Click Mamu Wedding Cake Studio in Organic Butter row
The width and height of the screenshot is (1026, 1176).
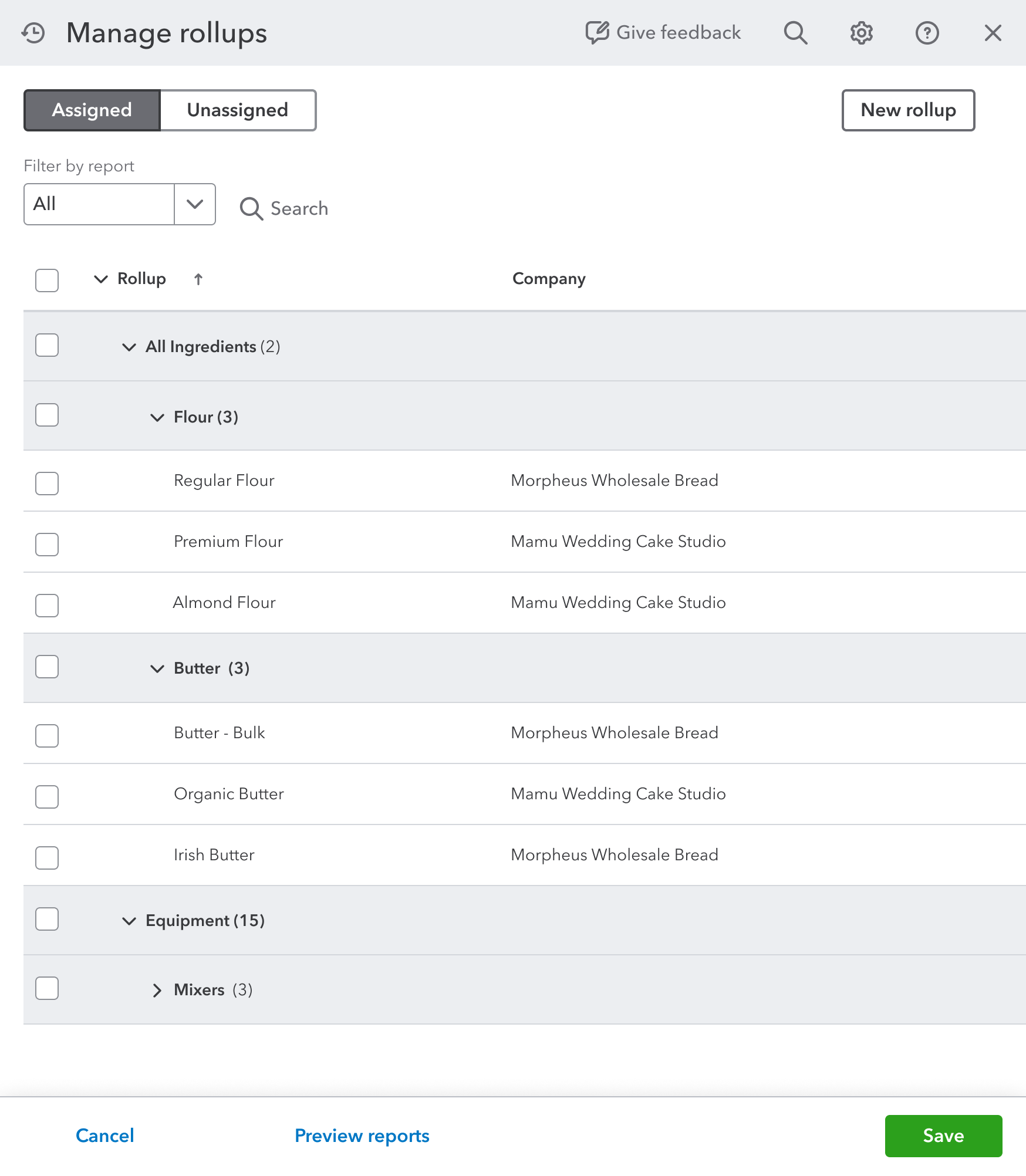pyautogui.click(x=618, y=794)
